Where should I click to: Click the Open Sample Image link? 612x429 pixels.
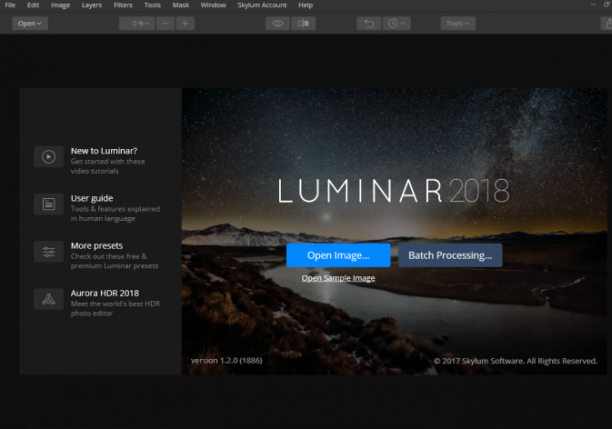point(338,278)
